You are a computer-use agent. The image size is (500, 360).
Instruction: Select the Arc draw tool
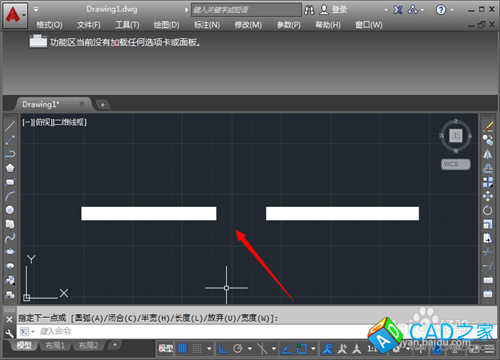coord(10,196)
